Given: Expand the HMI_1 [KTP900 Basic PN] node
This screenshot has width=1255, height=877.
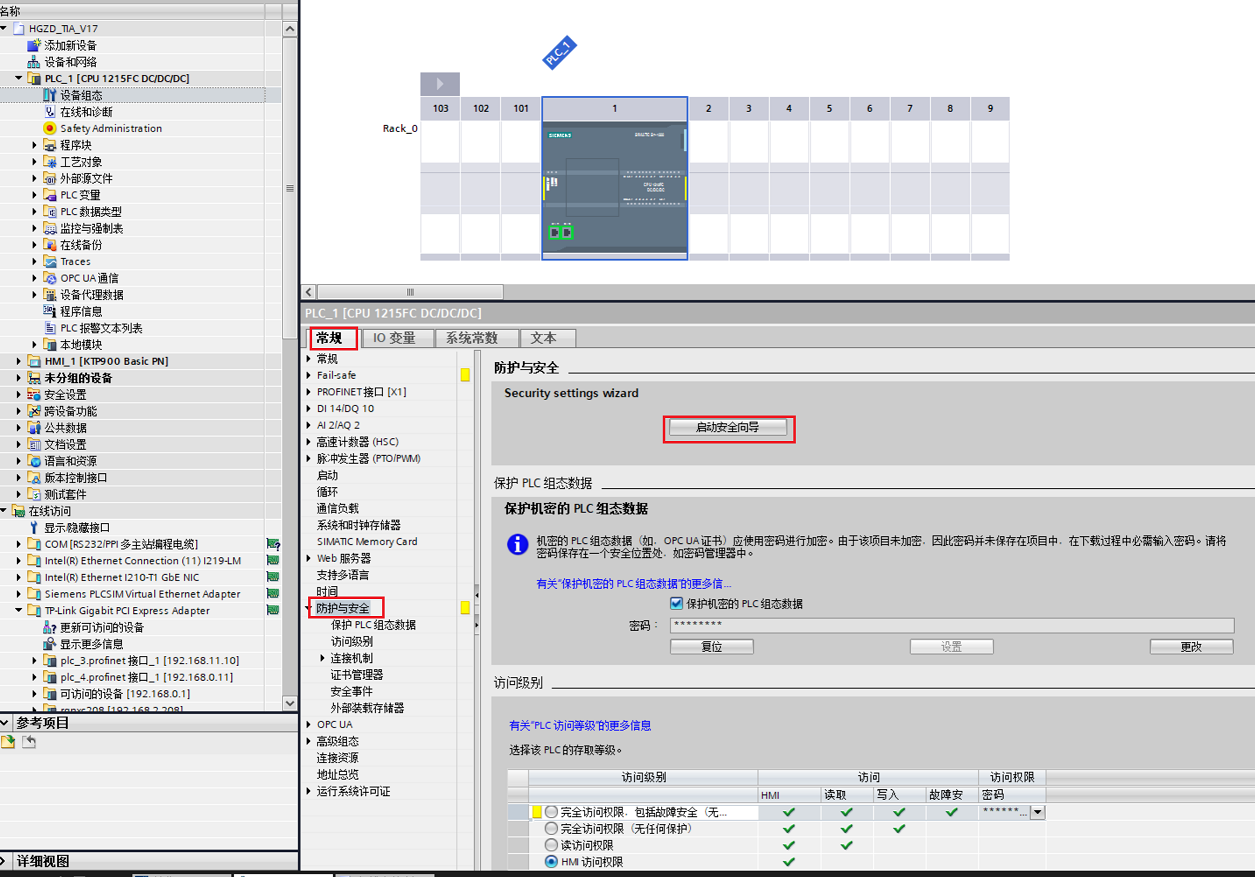Looking at the screenshot, I should pos(19,361).
